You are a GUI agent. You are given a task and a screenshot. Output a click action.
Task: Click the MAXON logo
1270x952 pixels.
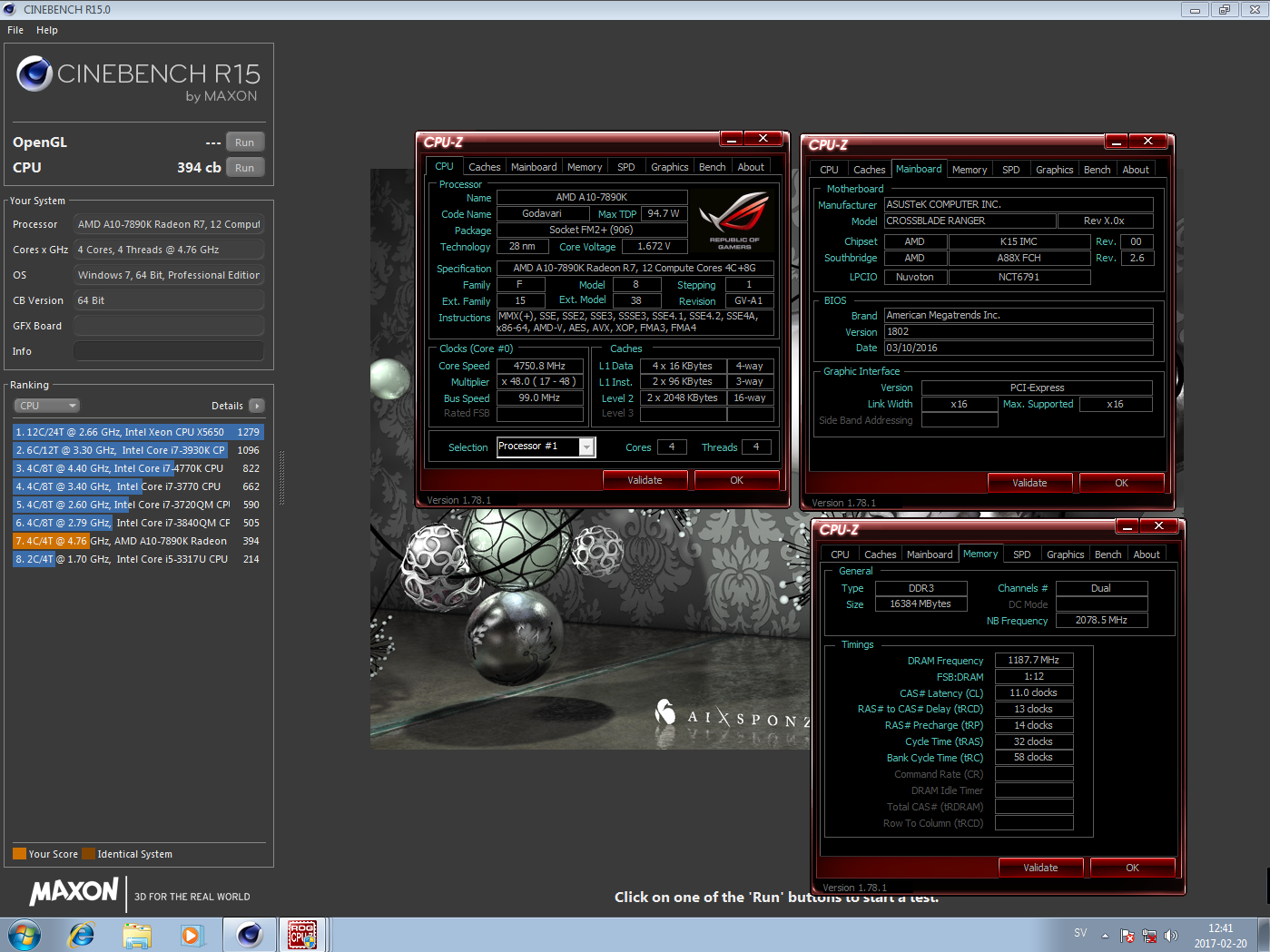click(x=74, y=892)
